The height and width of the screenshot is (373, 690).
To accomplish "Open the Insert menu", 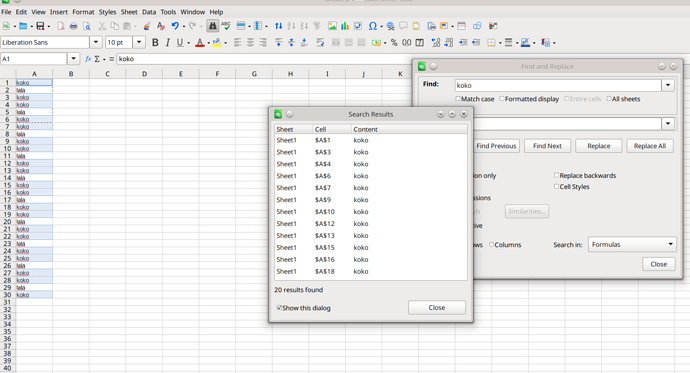I will [59, 12].
